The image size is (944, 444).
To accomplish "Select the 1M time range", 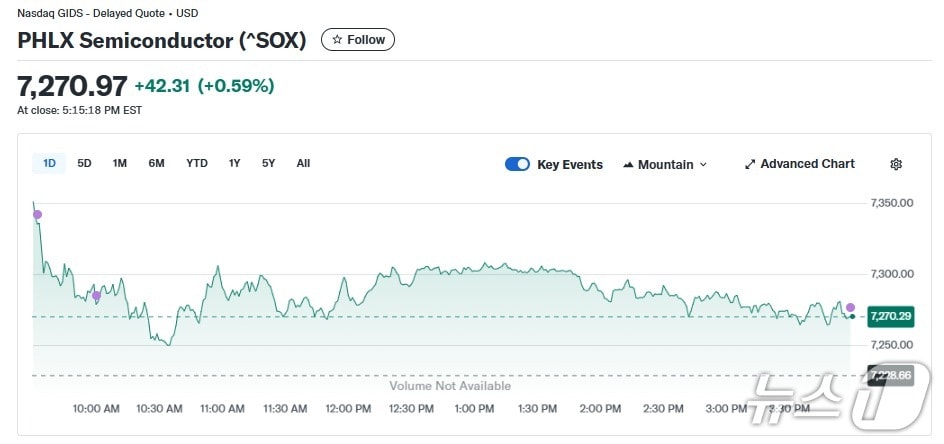I will 120,163.
